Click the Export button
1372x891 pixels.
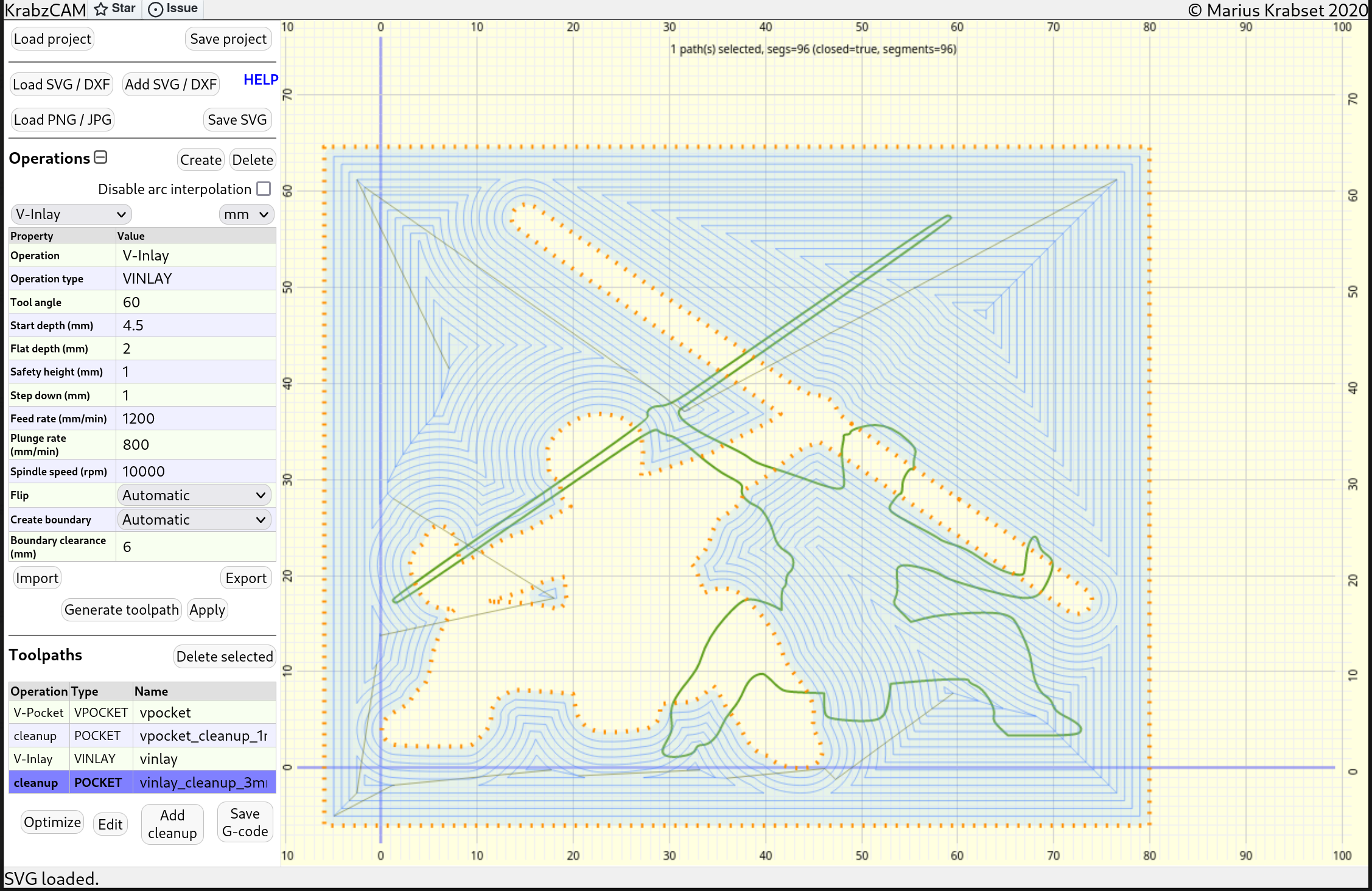click(x=246, y=578)
